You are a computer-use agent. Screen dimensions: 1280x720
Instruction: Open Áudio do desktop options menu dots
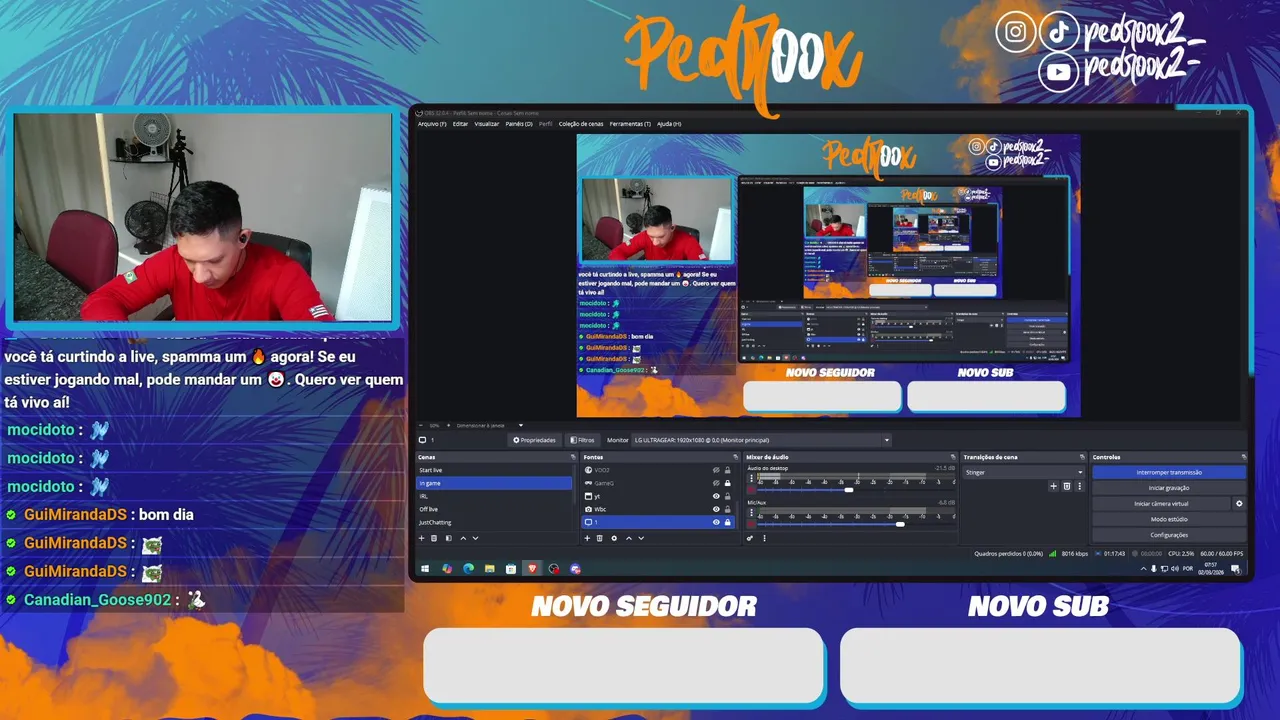(x=751, y=478)
